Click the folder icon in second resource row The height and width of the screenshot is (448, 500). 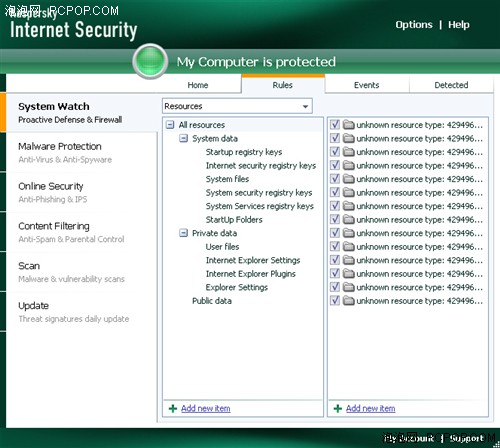pyautogui.click(x=349, y=138)
